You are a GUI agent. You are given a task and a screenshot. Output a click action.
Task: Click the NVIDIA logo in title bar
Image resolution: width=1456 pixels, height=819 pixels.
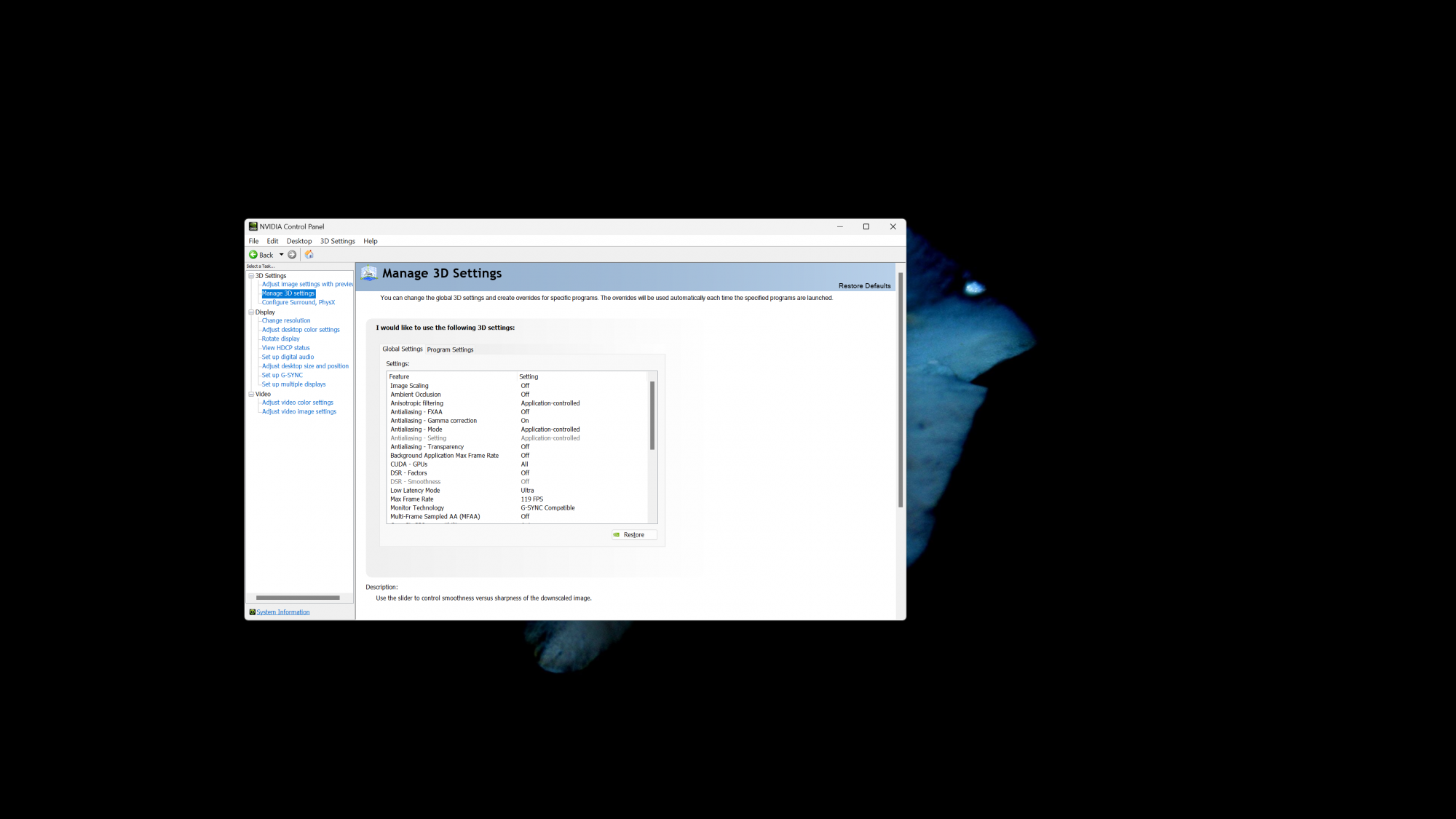point(253,226)
